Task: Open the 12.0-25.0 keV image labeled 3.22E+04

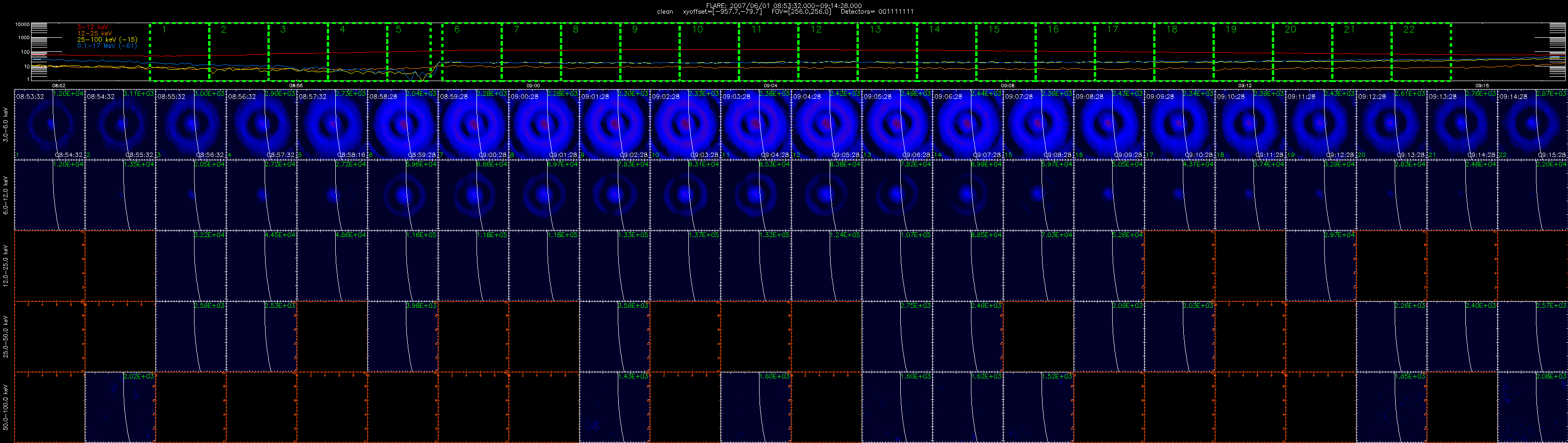Action: 191,266
